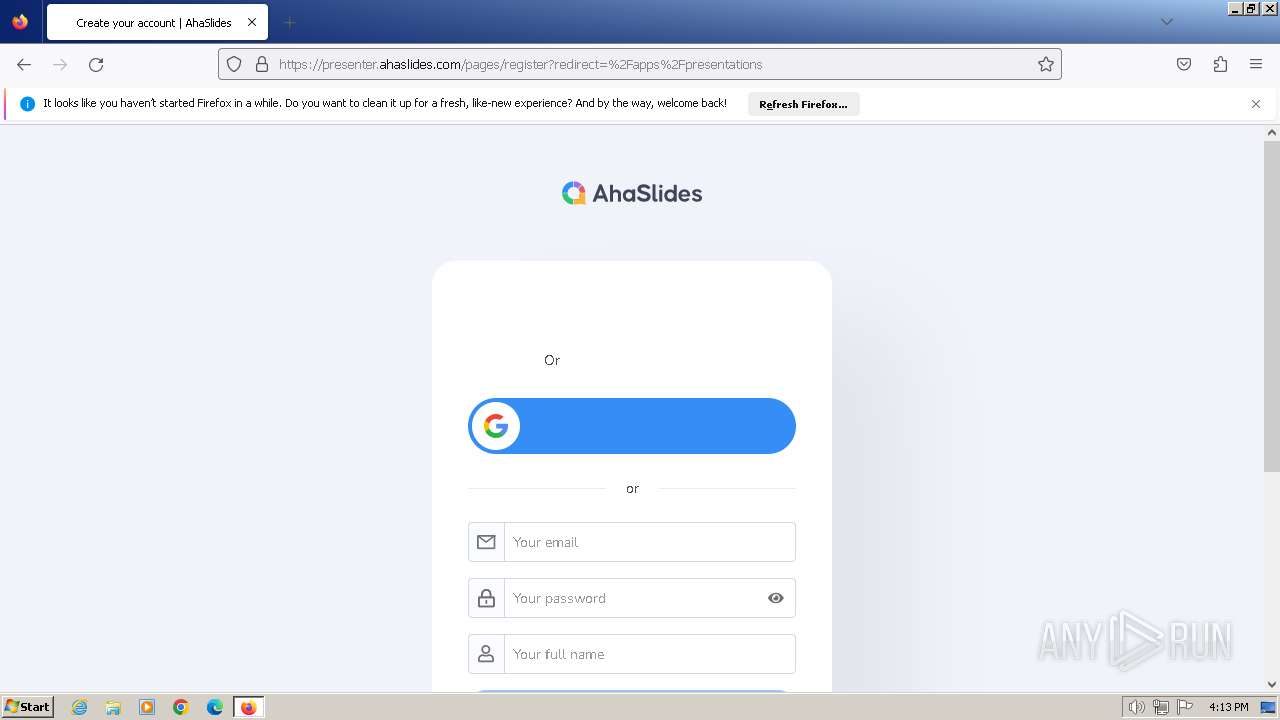The height and width of the screenshot is (720, 1280).
Task: Click the Firefox taskbar button
Action: click(x=248, y=707)
